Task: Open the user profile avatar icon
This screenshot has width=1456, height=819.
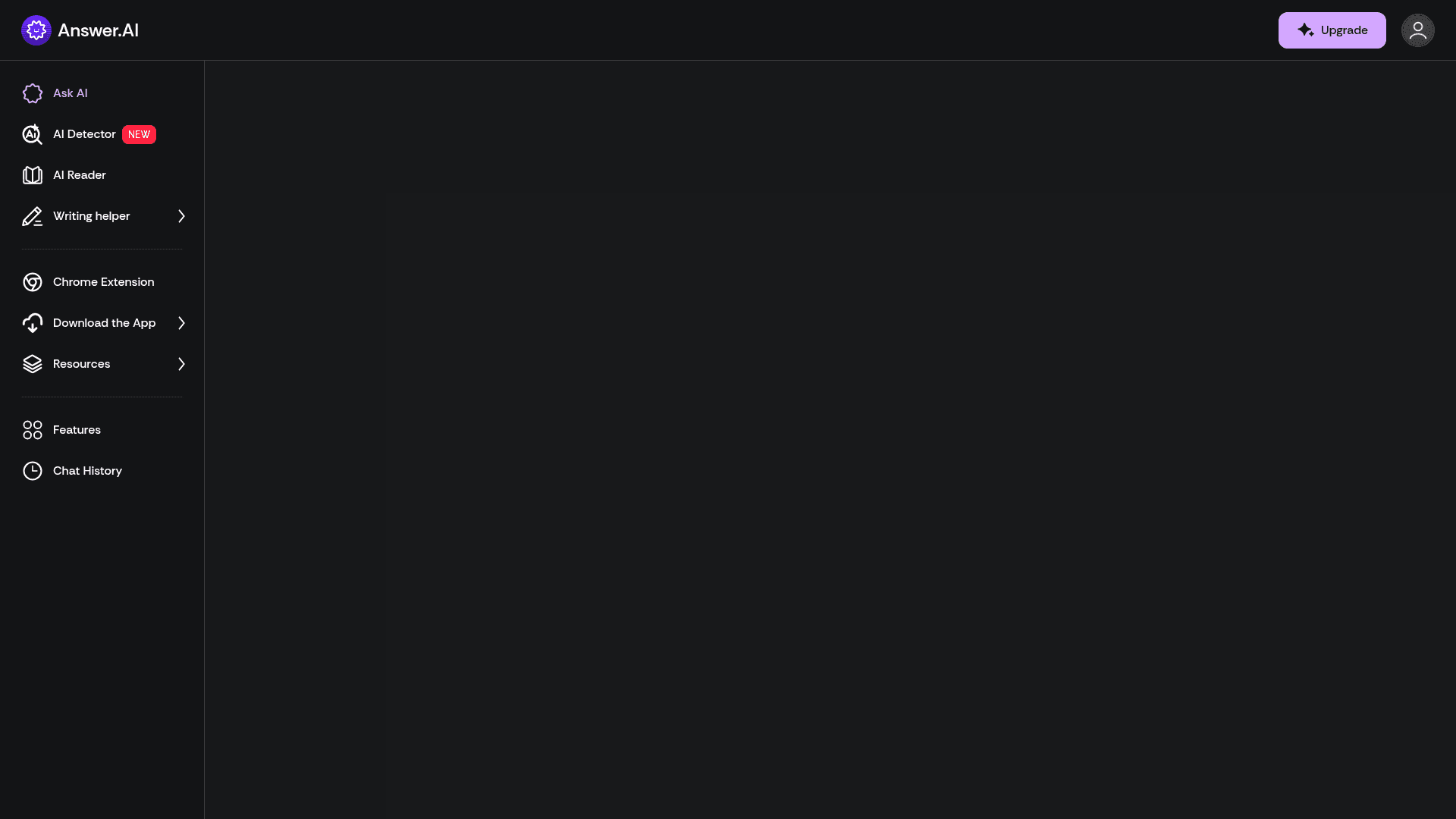Action: point(1417,30)
